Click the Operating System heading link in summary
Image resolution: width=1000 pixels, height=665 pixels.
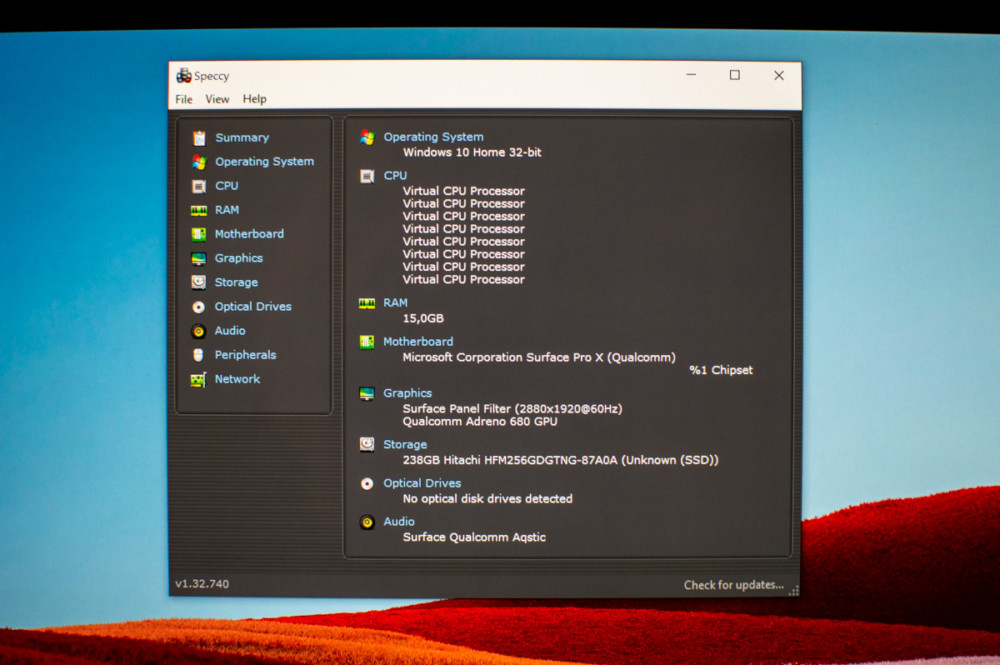point(433,137)
